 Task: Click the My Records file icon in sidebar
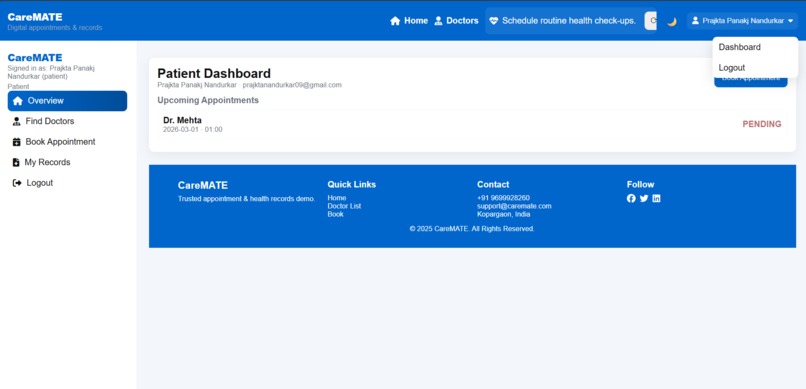(16, 162)
